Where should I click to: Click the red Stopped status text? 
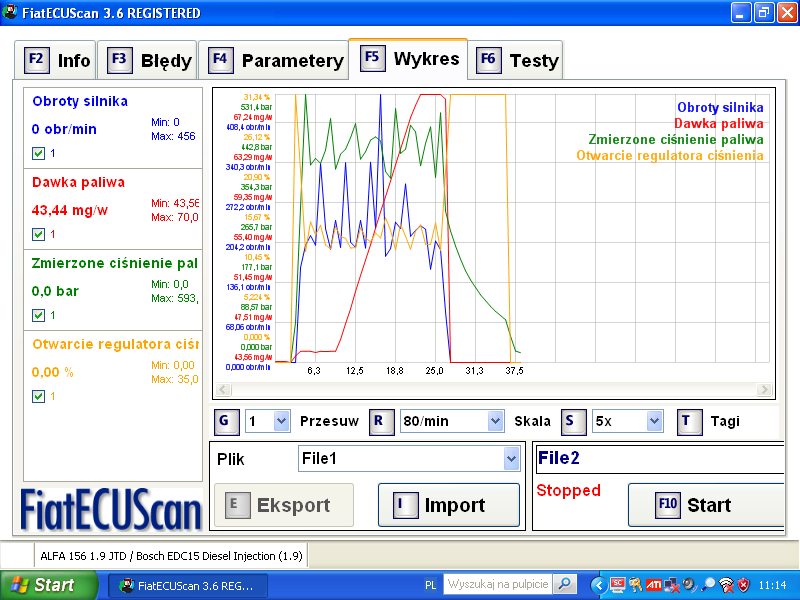(x=568, y=490)
